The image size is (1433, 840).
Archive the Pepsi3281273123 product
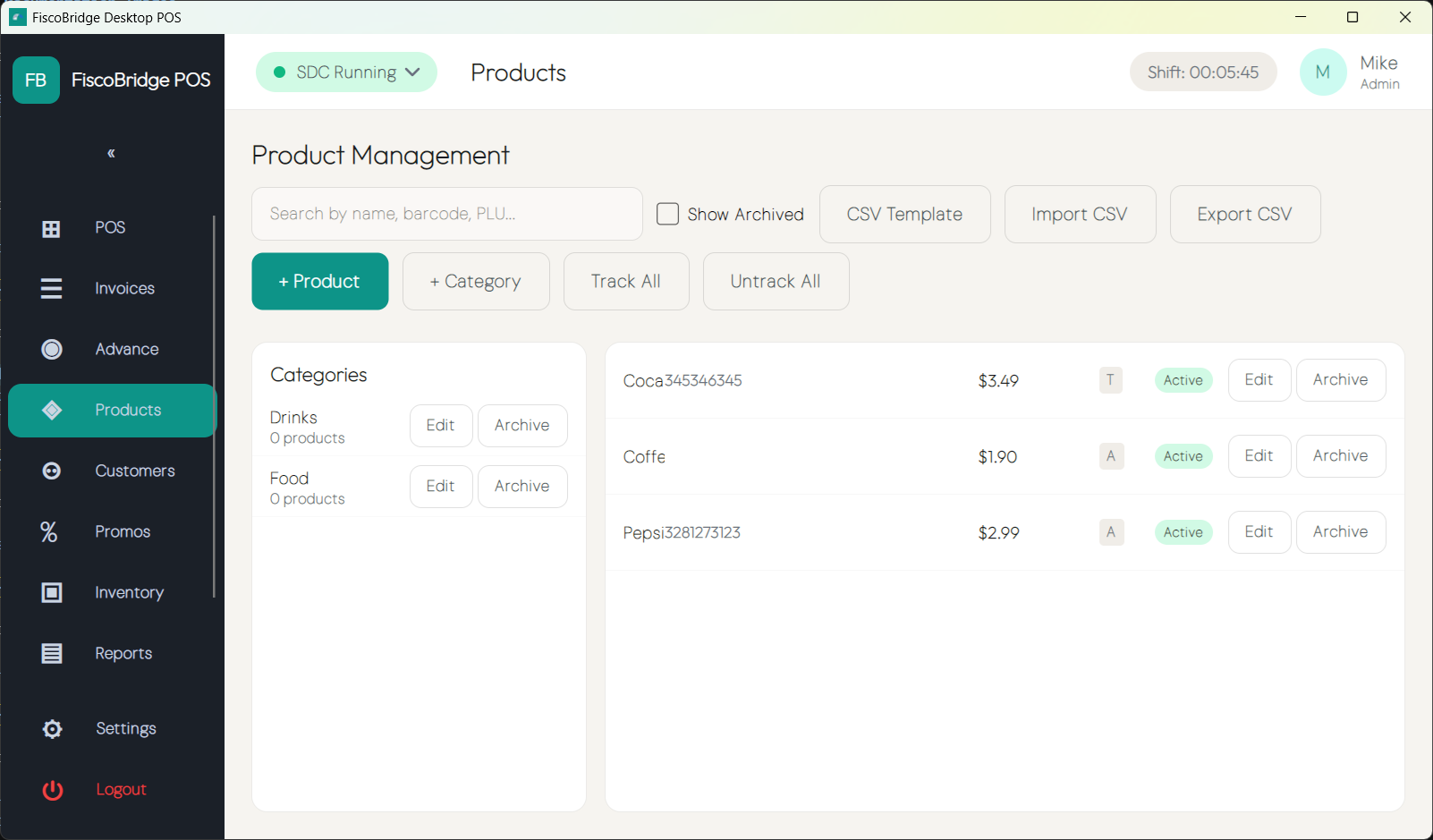point(1341,532)
